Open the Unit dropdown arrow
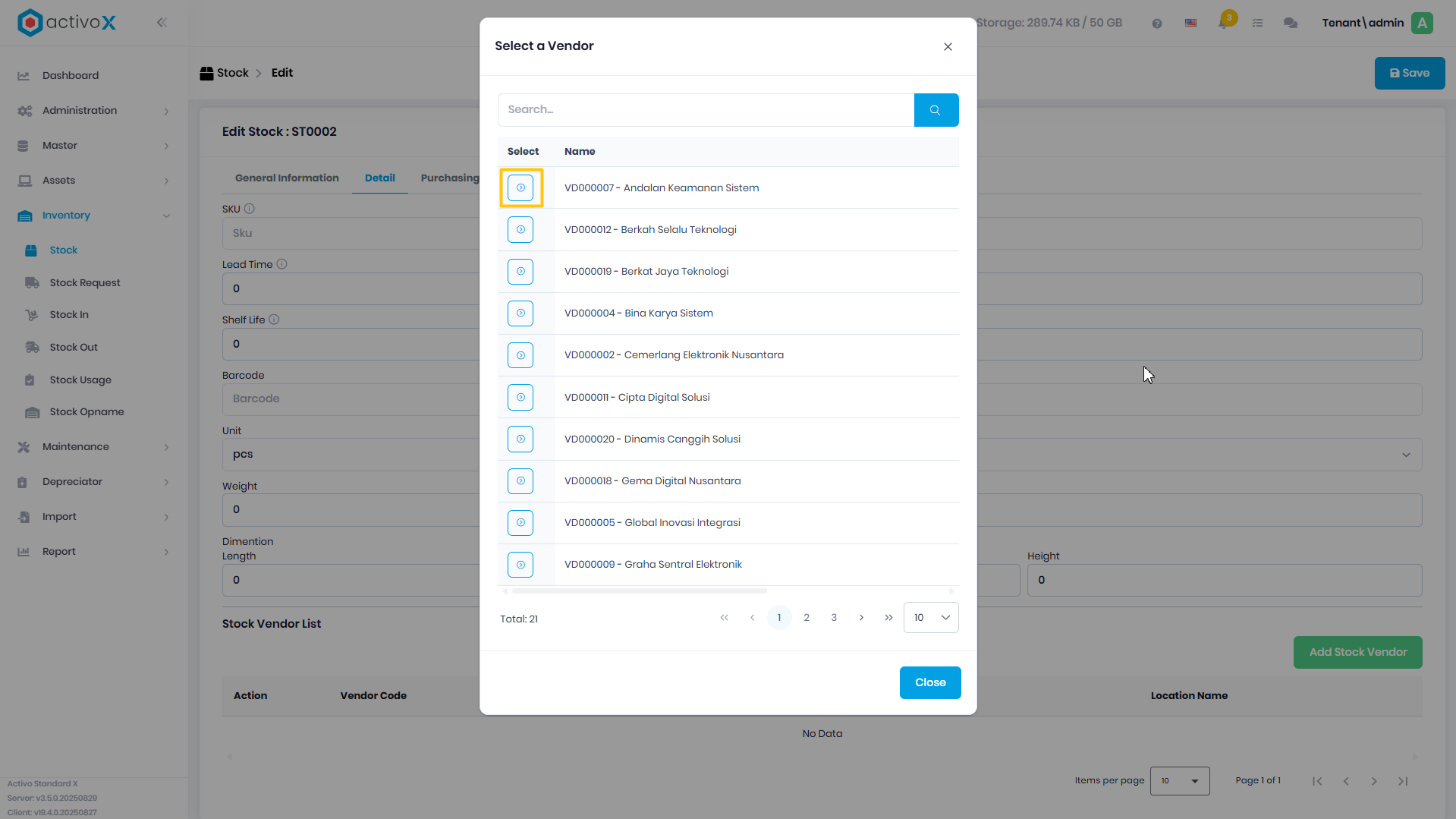The height and width of the screenshot is (819, 1456). 1406,455
